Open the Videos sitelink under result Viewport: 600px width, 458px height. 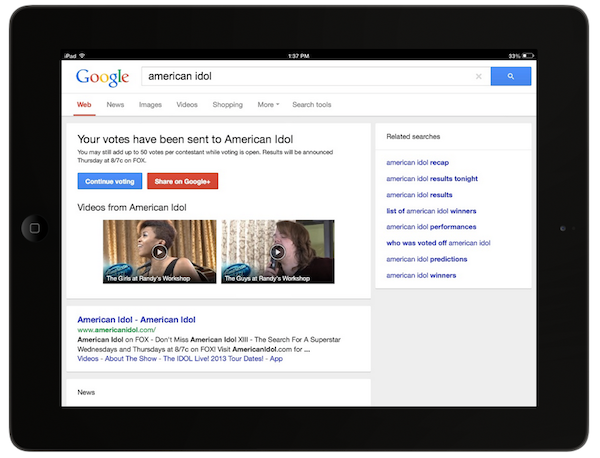coord(88,359)
